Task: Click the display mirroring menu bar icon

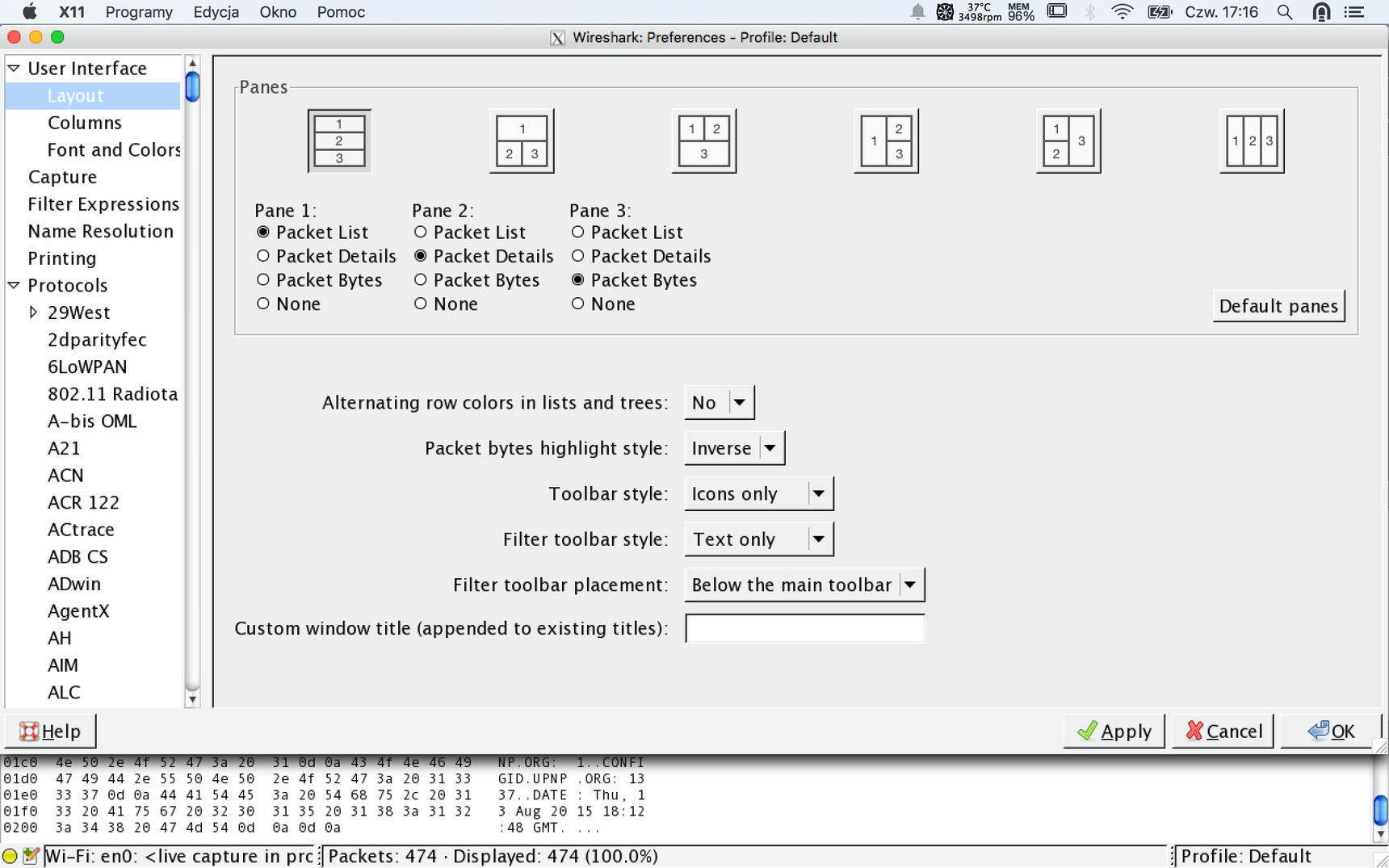Action: point(1057,11)
